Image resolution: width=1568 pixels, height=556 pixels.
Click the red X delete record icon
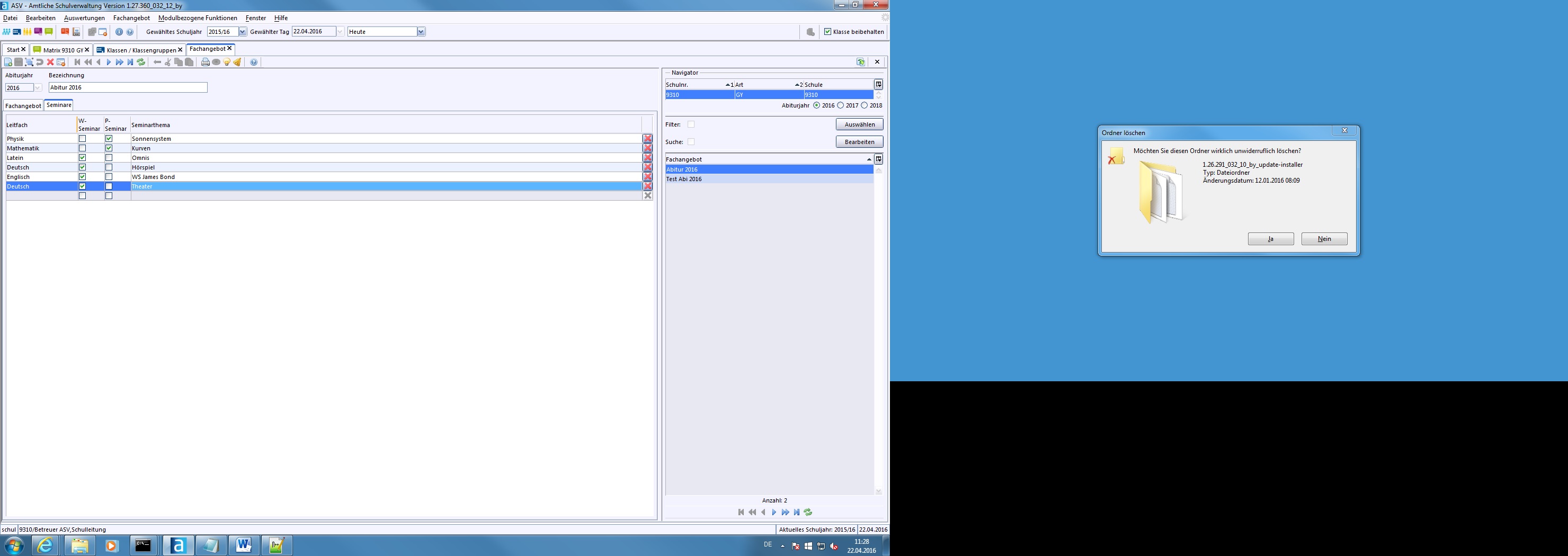(50, 62)
